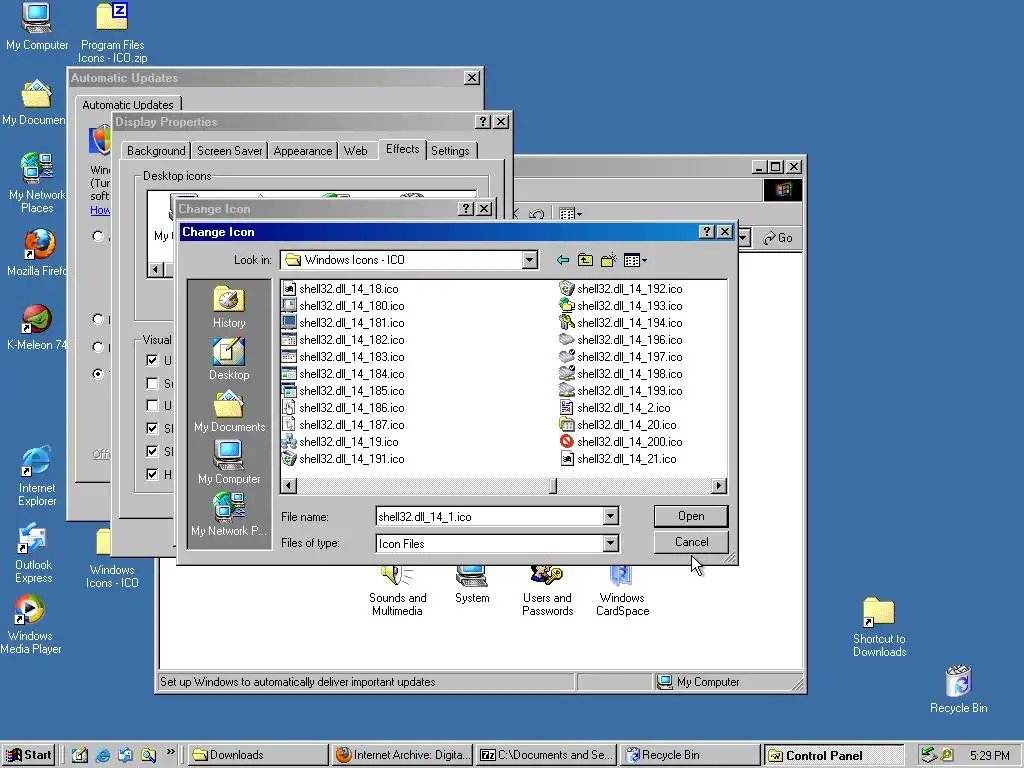Open Shortcut to Downloads desktop icon

tap(879, 627)
